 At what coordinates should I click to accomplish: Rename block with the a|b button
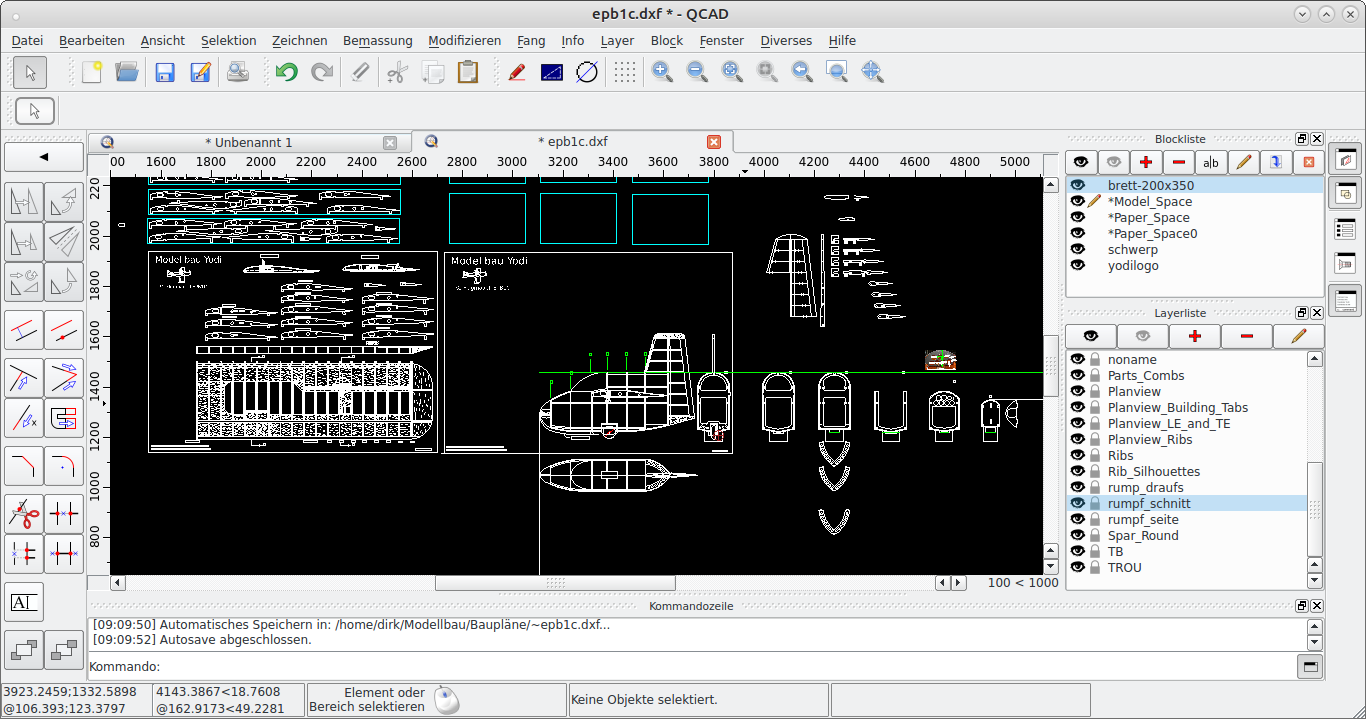pyautogui.click(x=1211, y=162)
